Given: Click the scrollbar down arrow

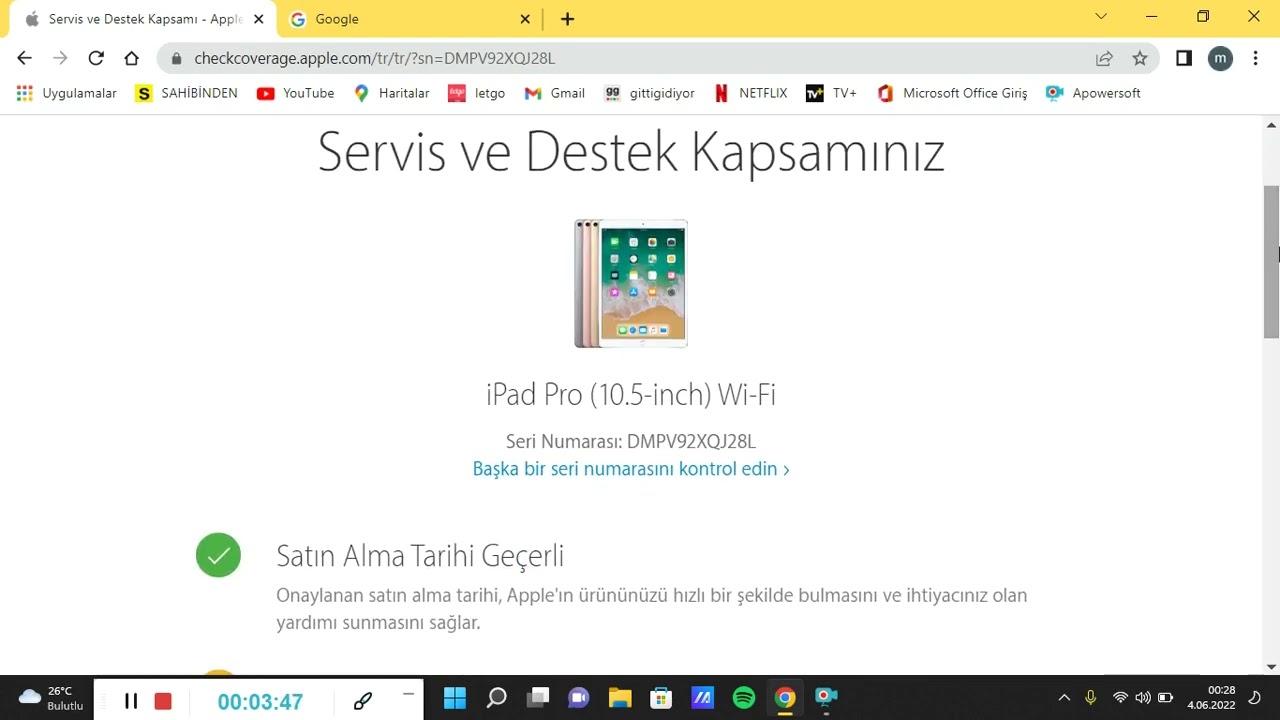Looking at the screenshot, I should click(1271, 667).
